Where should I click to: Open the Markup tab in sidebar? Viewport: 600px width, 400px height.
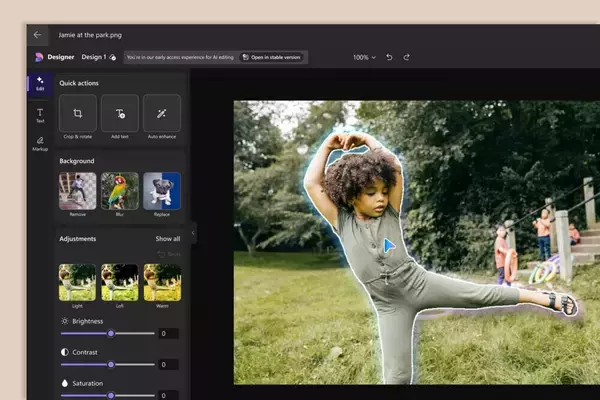[40, 143]
